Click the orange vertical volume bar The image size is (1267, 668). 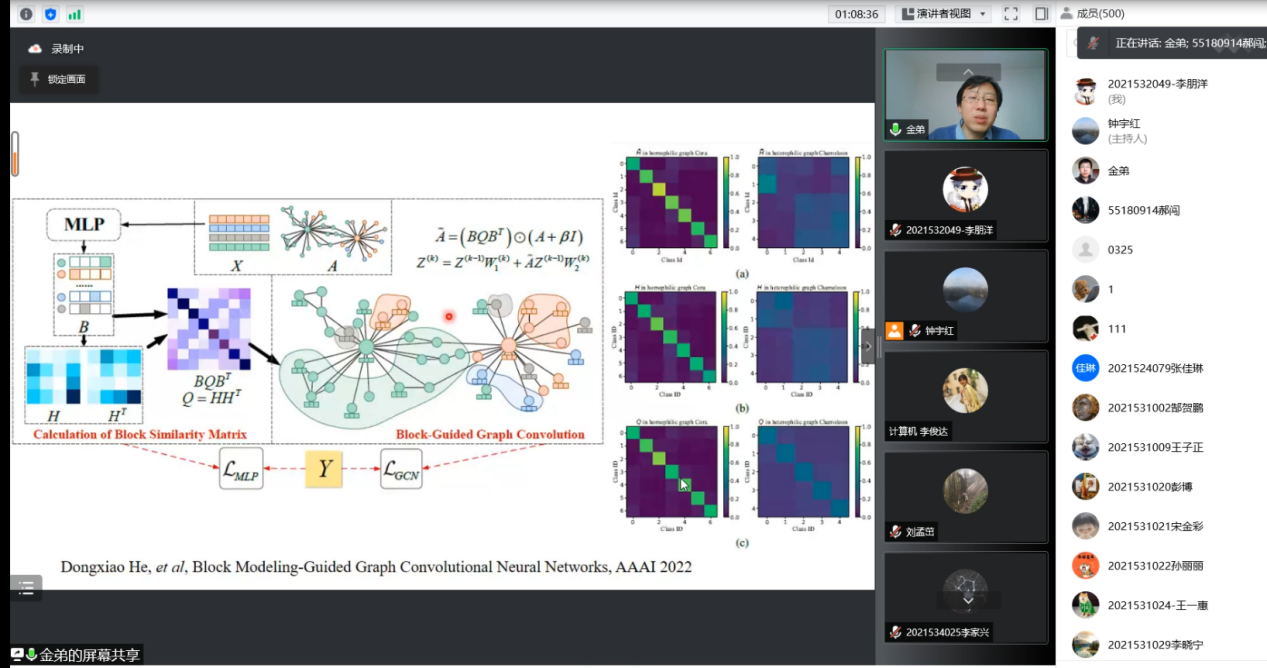click(x=15, y=156)
